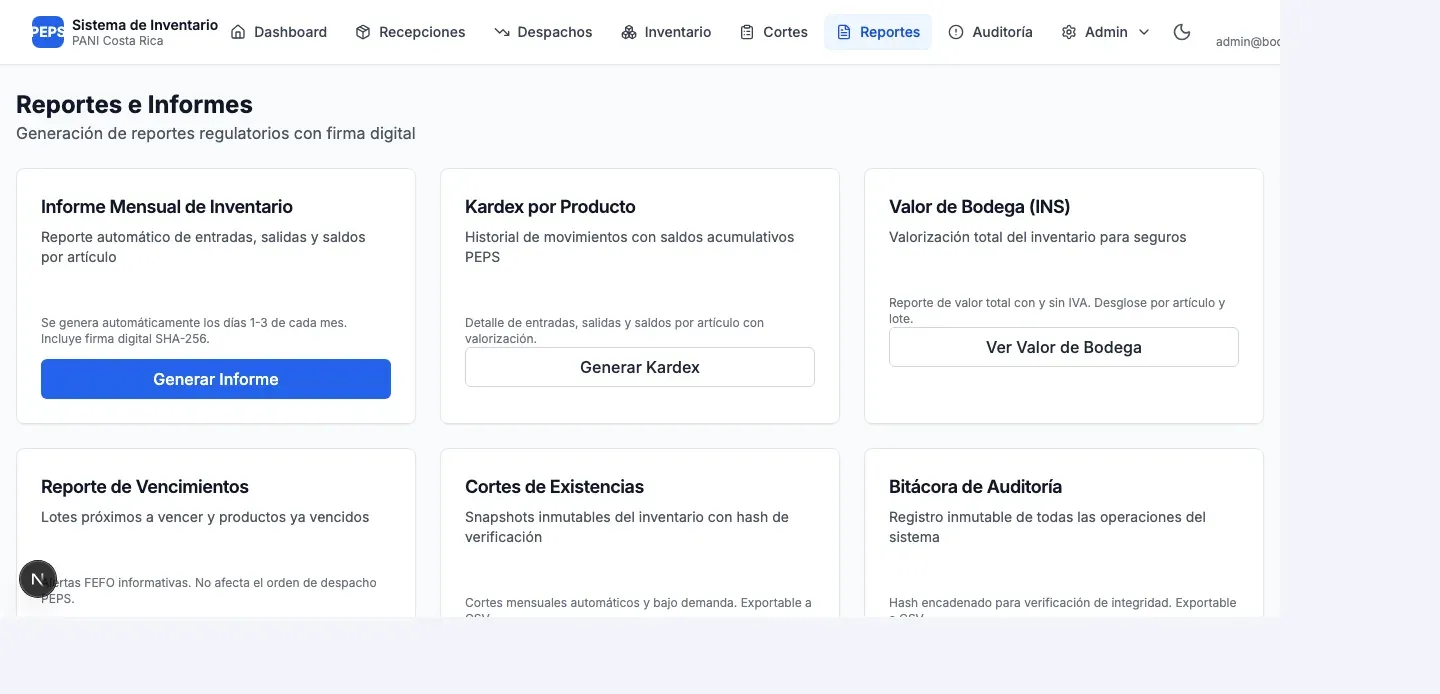Click the Reportes e Informes page title

pyautogui.click(x=134, y=104)
